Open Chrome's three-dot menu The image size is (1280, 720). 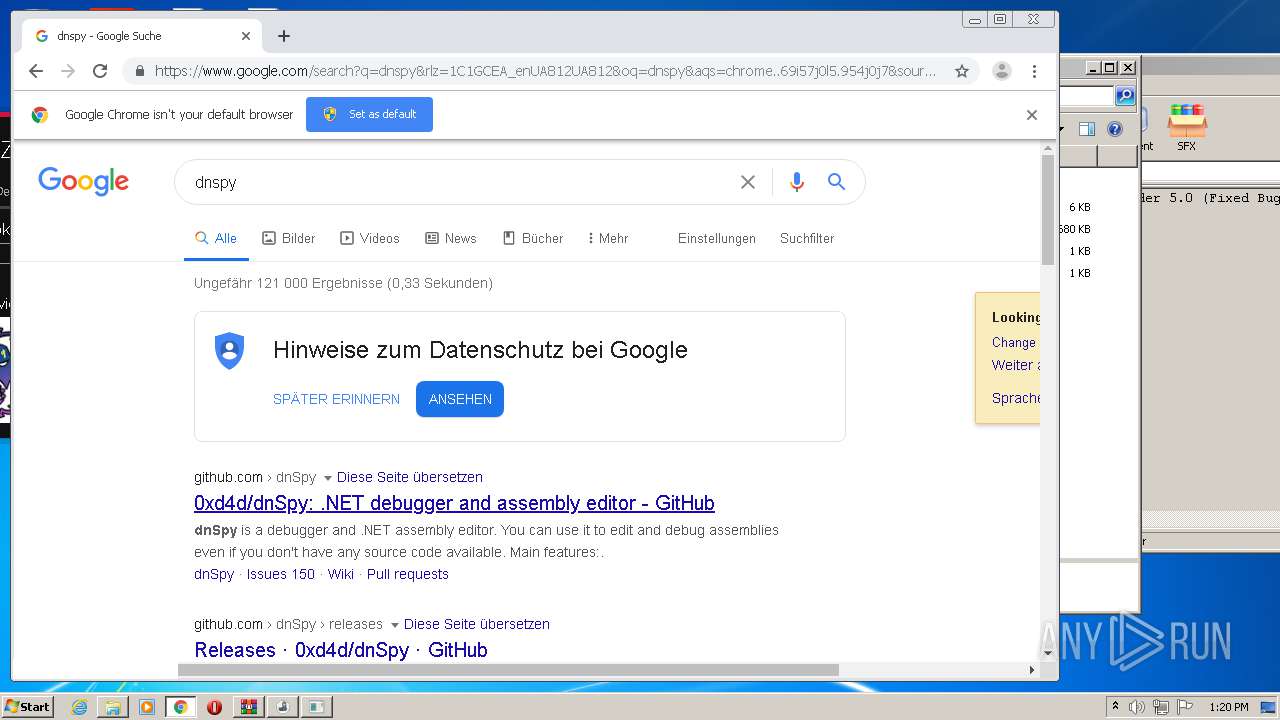tap(1034, 71)
